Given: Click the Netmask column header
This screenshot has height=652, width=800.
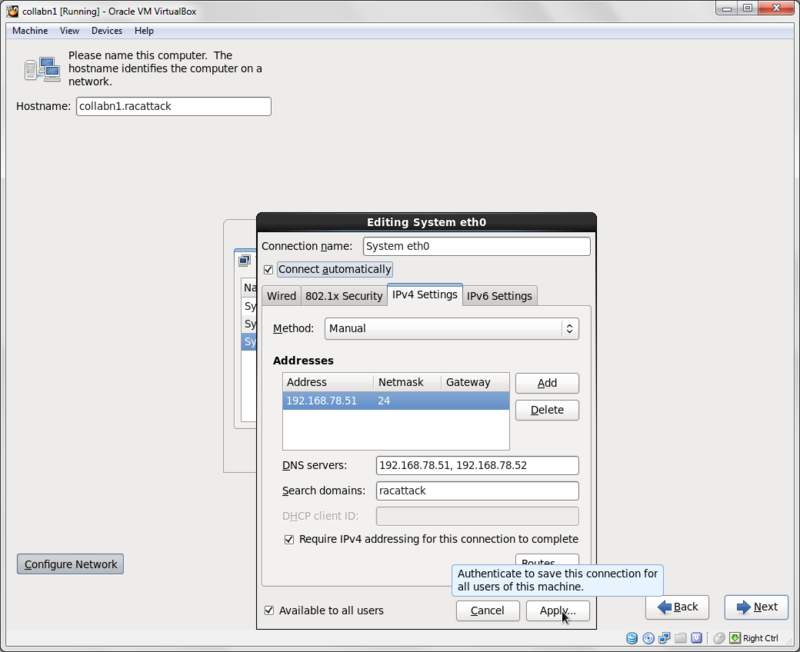Looking at the screenshot, I should tap(407, 382).
